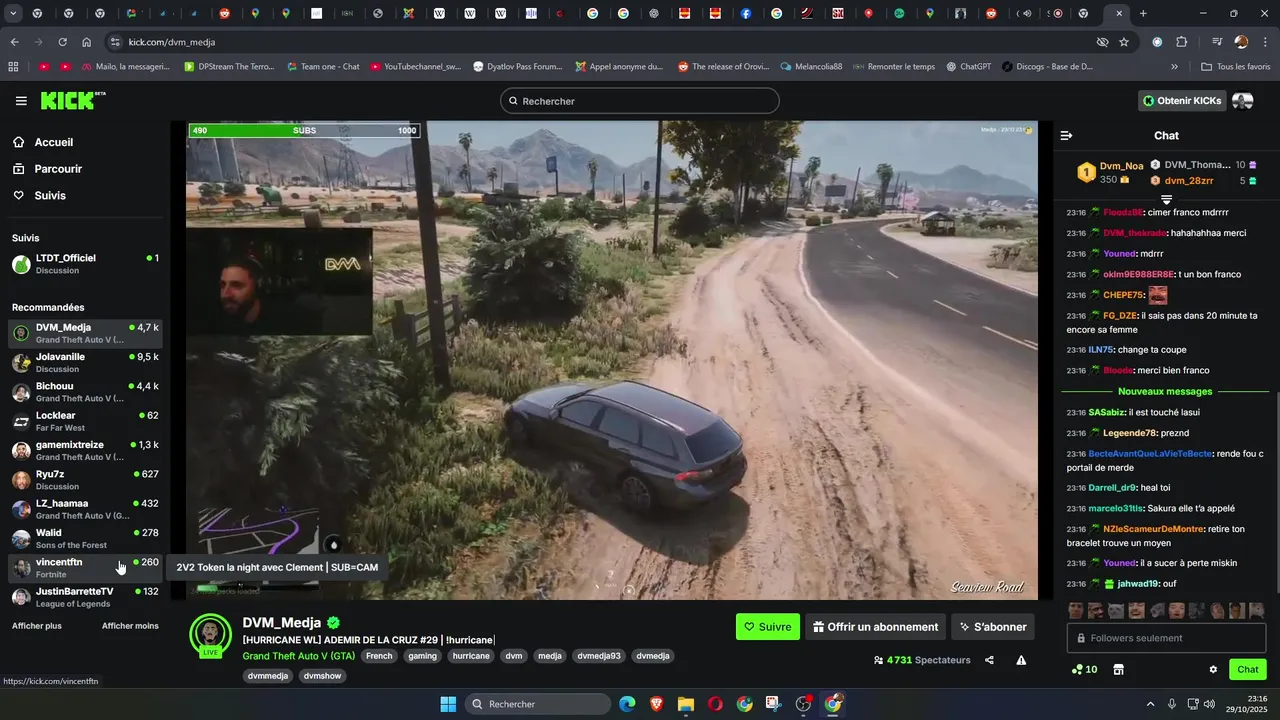Open Tous les favoris folder
The width and height of the screenshot is (1280, 720).
pyautogui.click(x=1235, y=67)
